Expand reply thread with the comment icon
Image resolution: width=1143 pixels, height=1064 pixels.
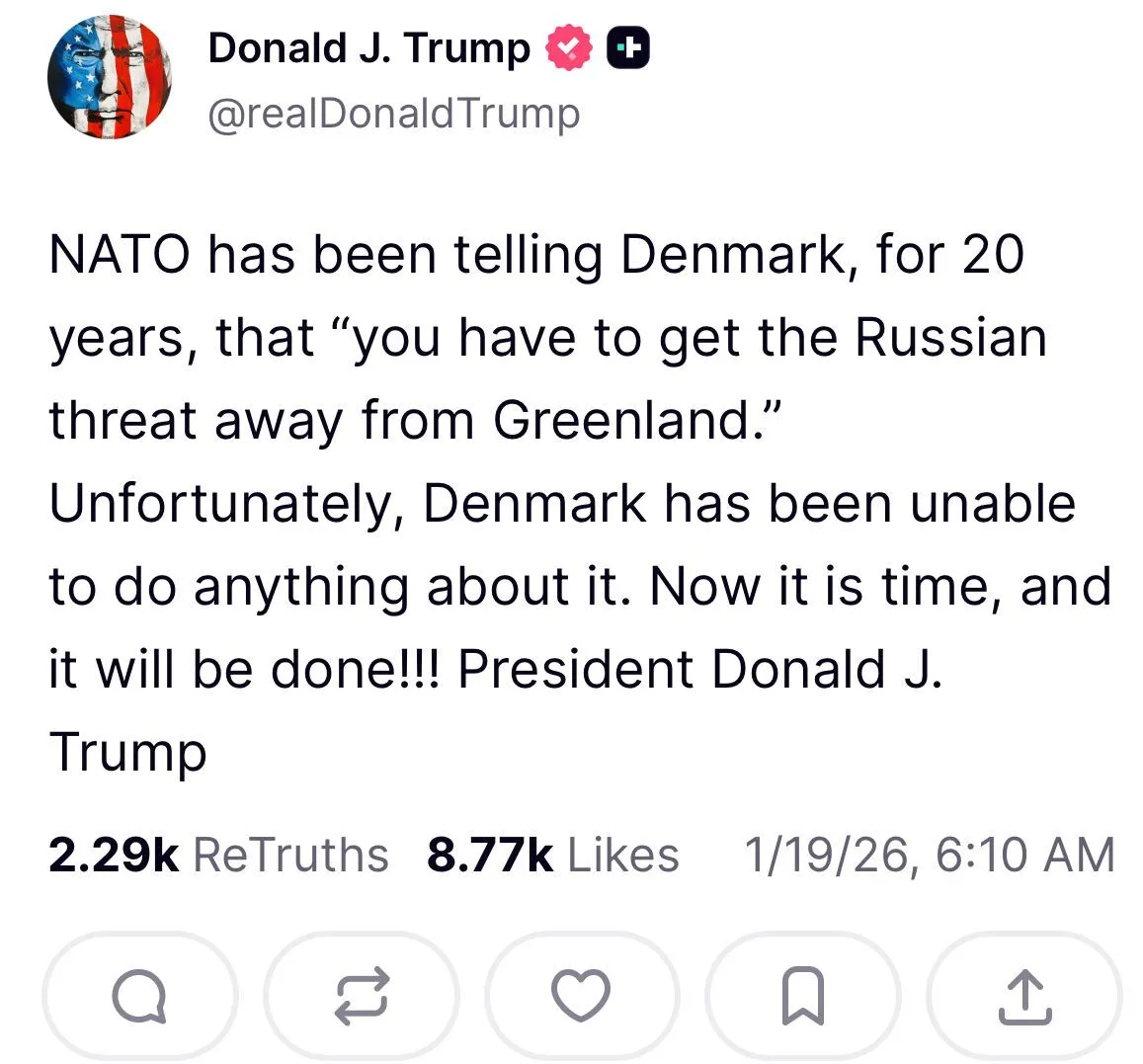click(139, 996)
